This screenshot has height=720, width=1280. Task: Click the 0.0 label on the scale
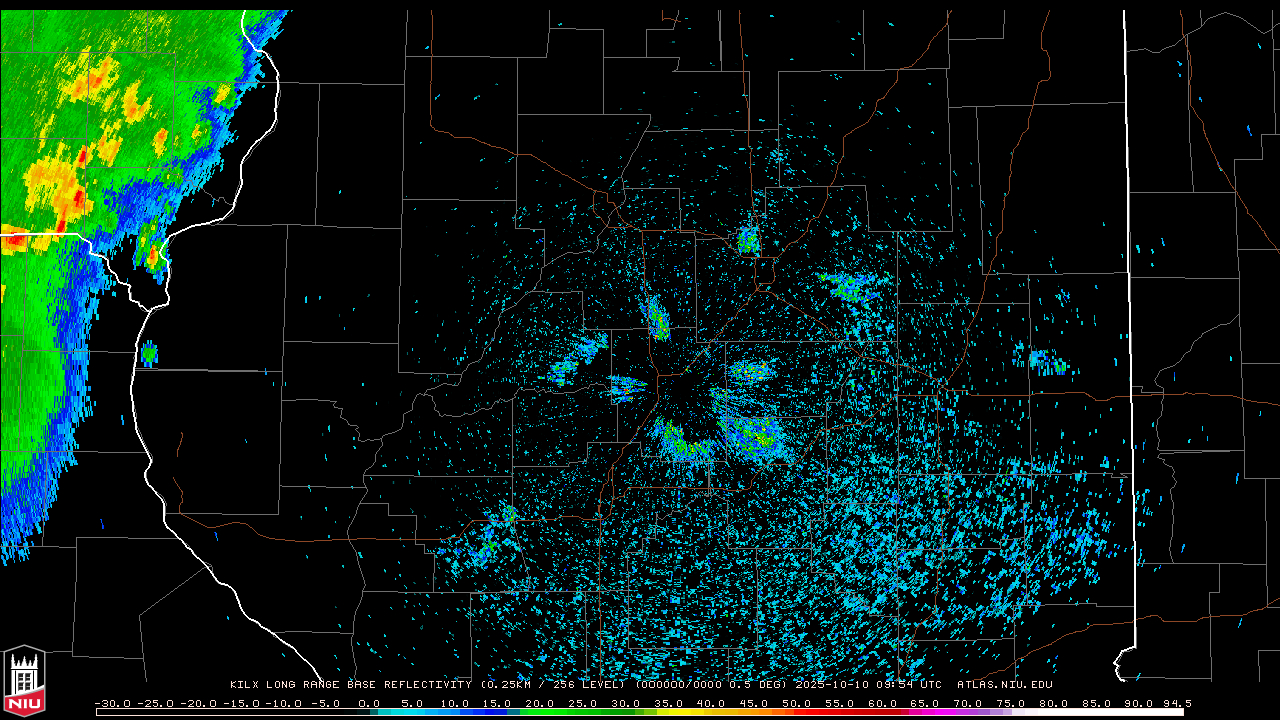coord(368,703)
